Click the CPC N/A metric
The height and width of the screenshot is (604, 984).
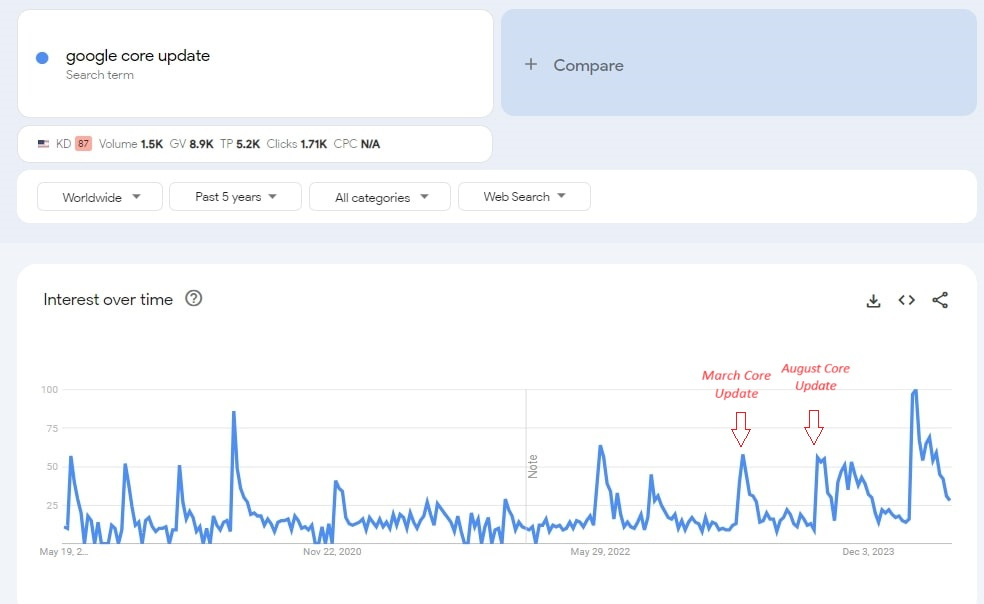(x=356, y=144)
